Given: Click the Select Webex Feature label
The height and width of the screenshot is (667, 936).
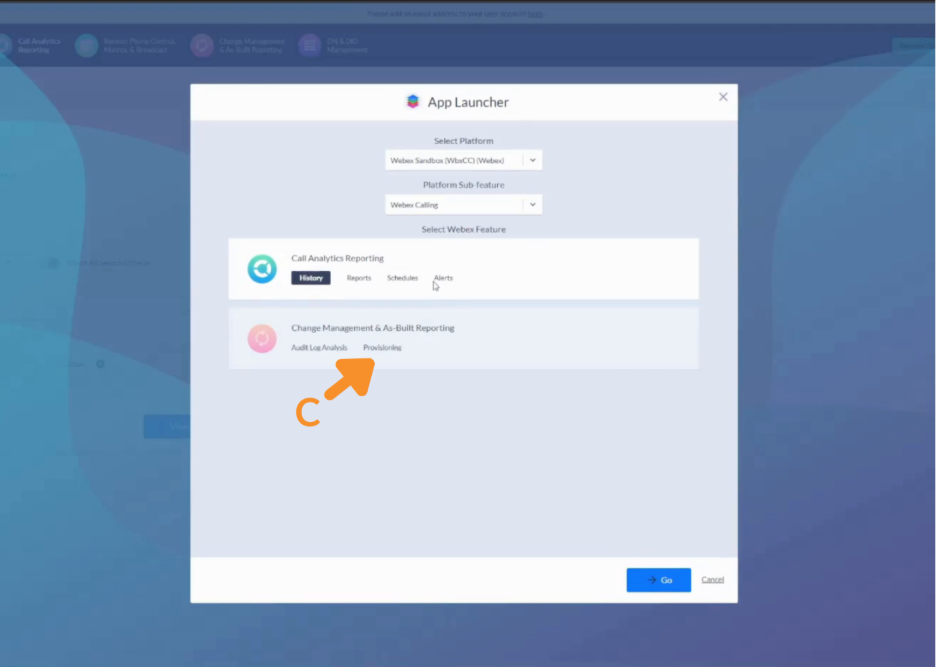Looking at the screenshot, I should tap(463, 229).
